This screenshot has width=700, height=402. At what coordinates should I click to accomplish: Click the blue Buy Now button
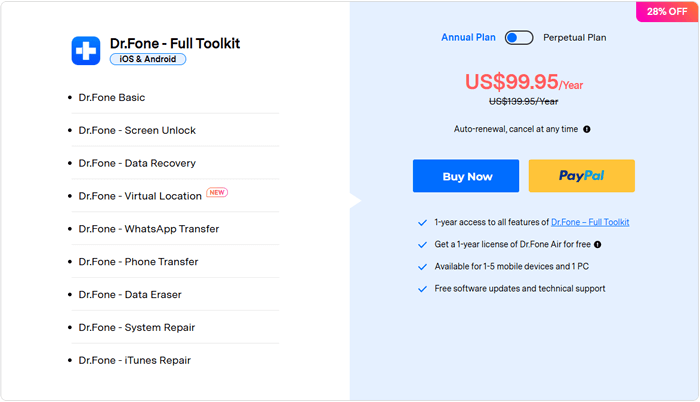tap(466, 176)
